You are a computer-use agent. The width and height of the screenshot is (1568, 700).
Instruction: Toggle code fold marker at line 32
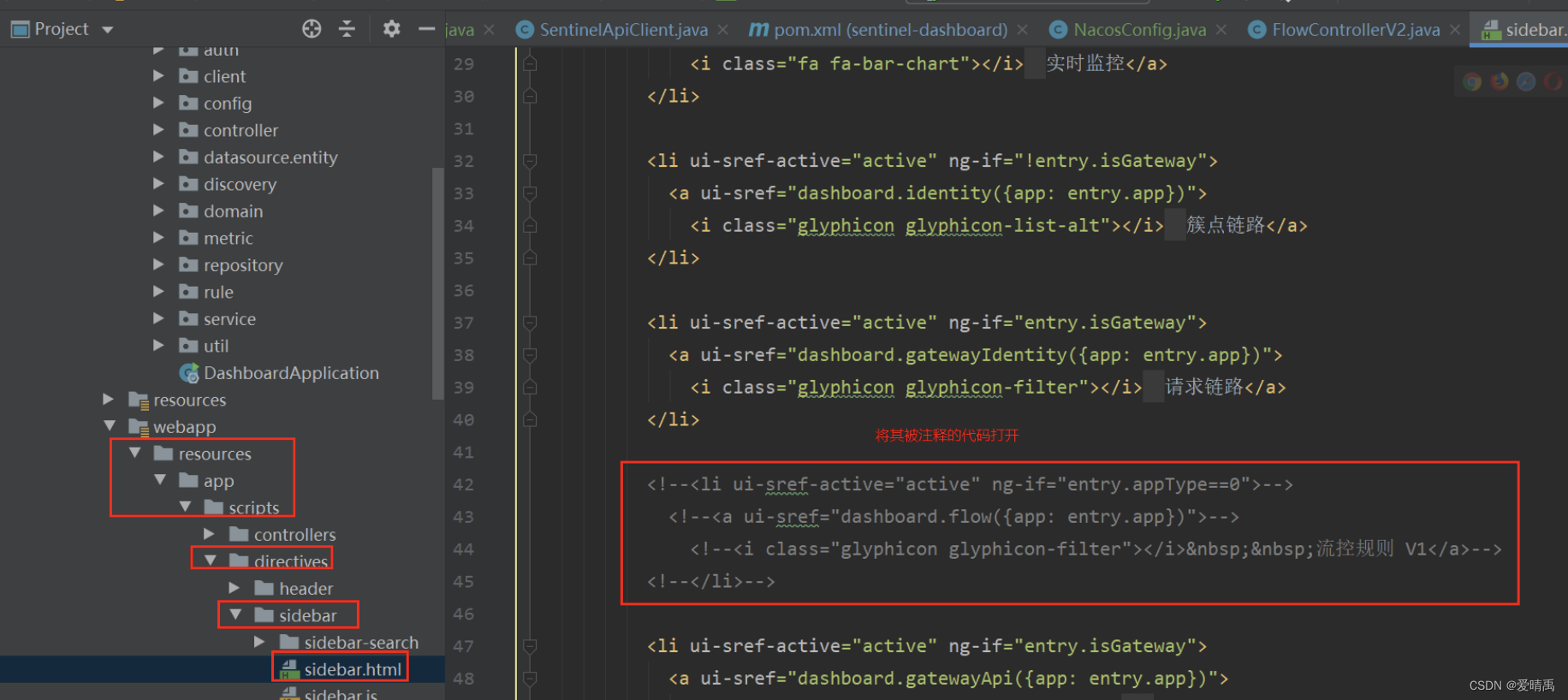530,161
